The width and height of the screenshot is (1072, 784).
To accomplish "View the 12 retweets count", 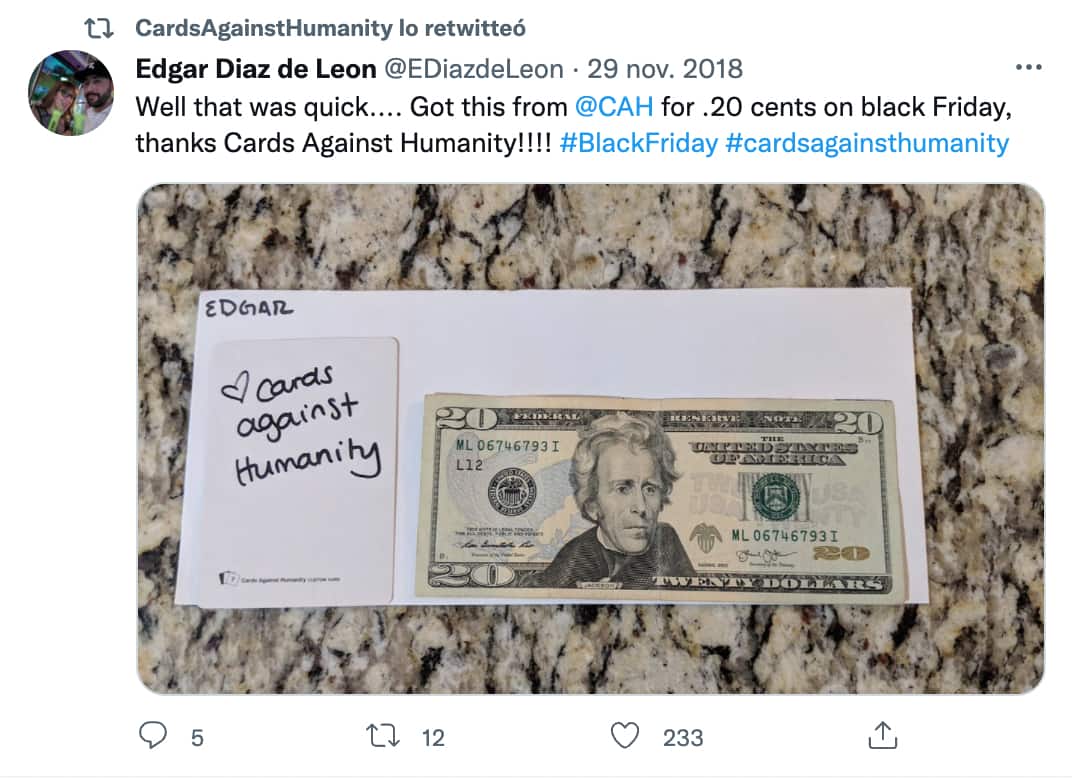I will pyautogui.click(x=433, y=738).
